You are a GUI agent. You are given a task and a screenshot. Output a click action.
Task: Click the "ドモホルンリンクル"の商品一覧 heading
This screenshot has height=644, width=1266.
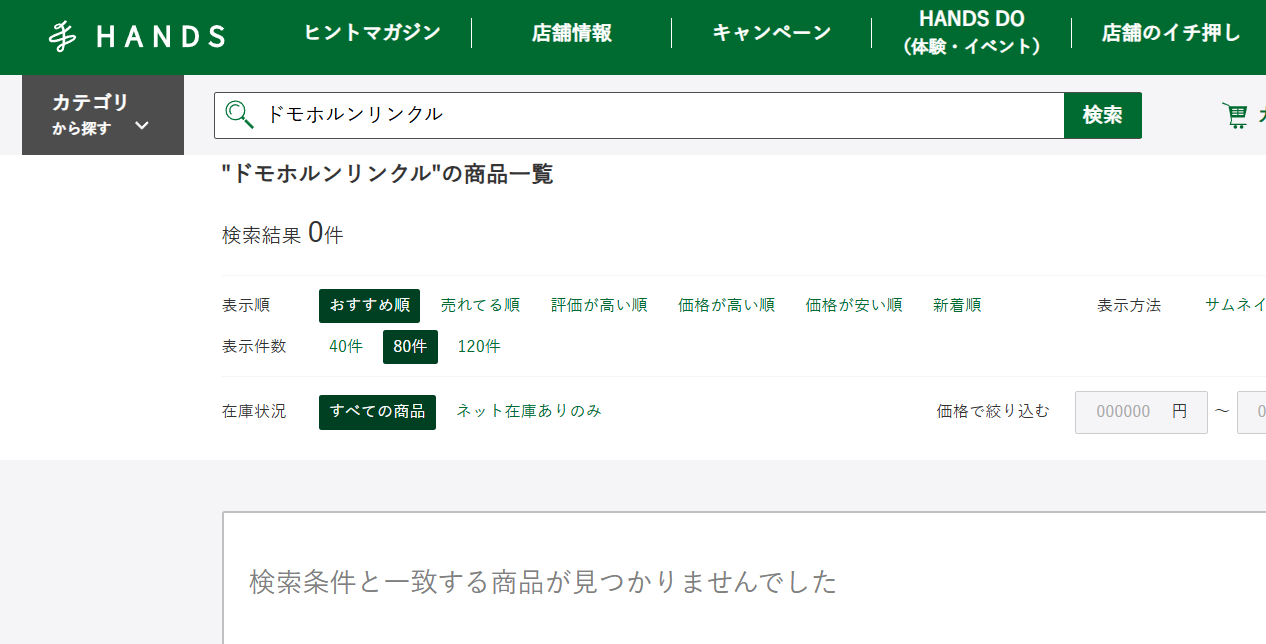387,174
